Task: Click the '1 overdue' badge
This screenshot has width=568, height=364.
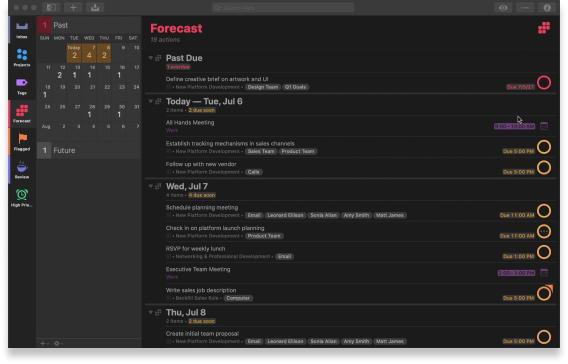Action: [178, 67]
